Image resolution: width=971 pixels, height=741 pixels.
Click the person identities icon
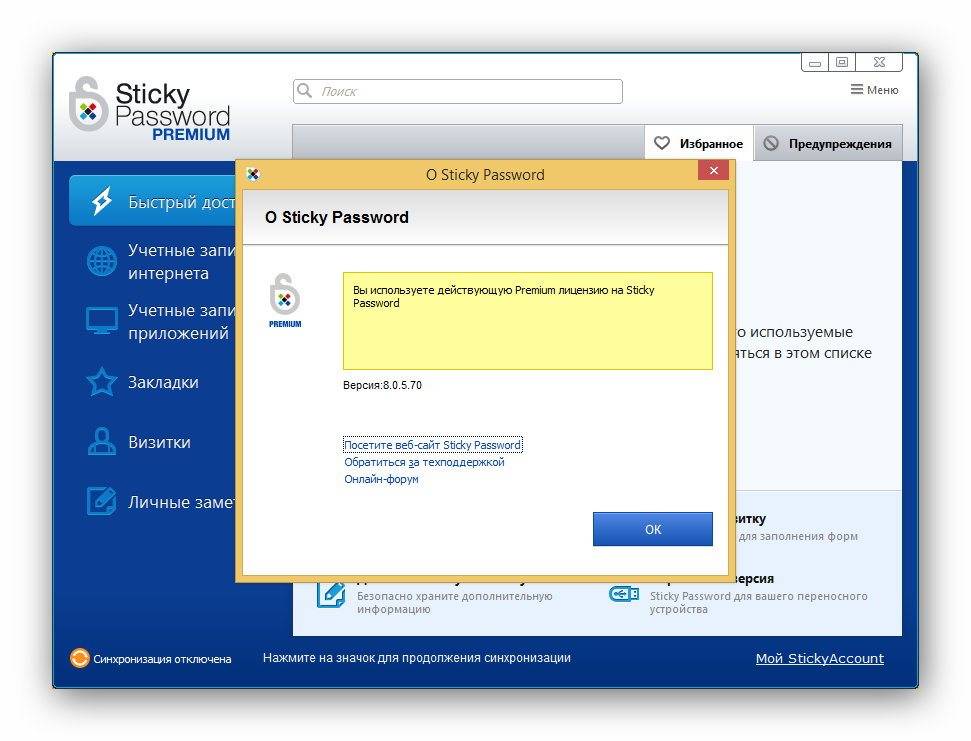pyautogui.click(x=102, y=441)
